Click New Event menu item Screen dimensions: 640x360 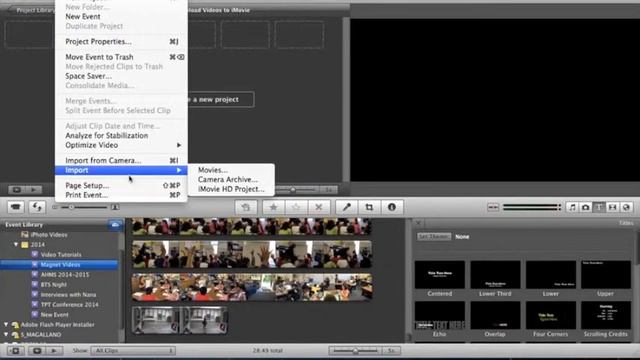point(121,16)
